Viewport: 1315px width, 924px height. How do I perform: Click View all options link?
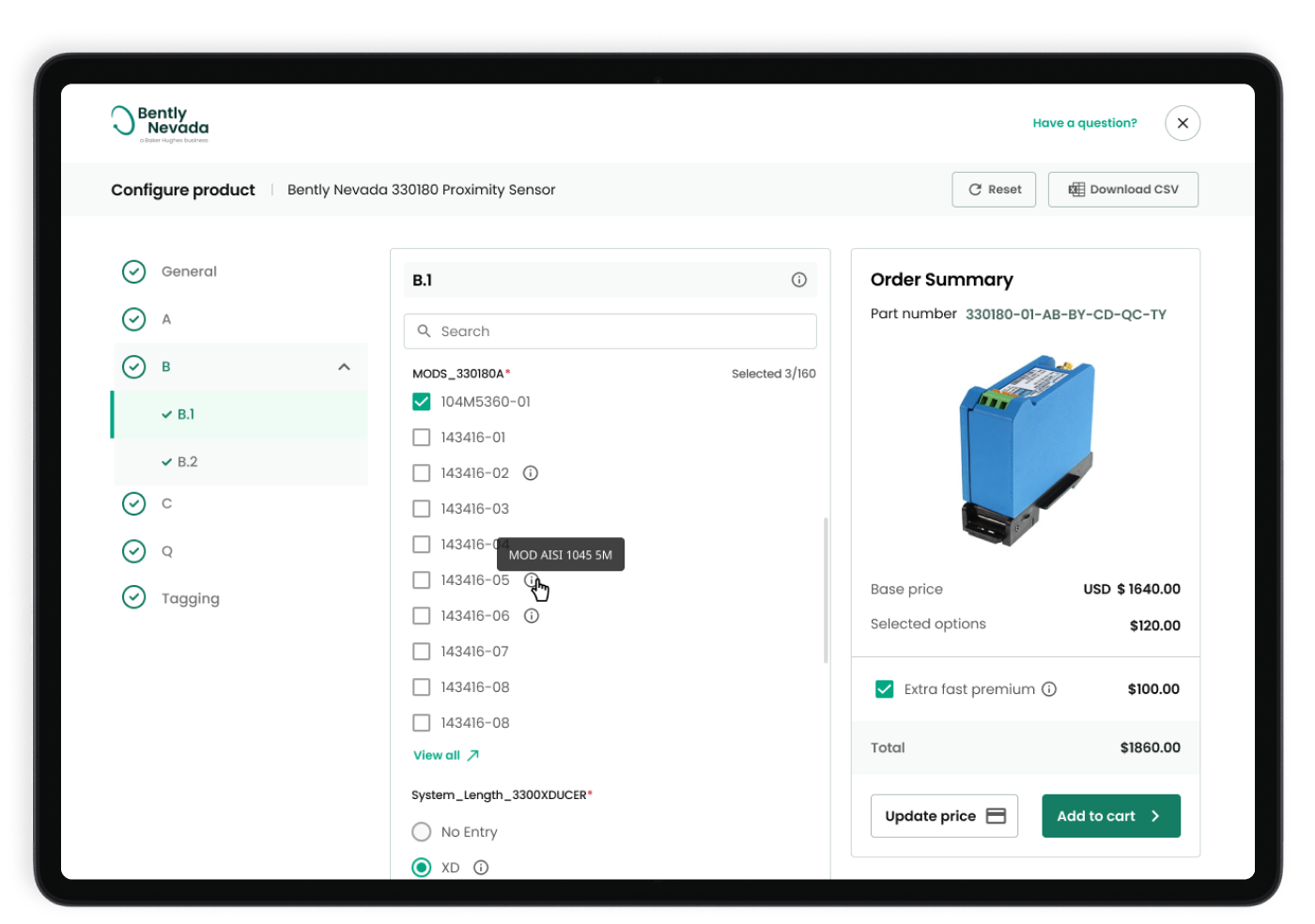coord(446,755)
